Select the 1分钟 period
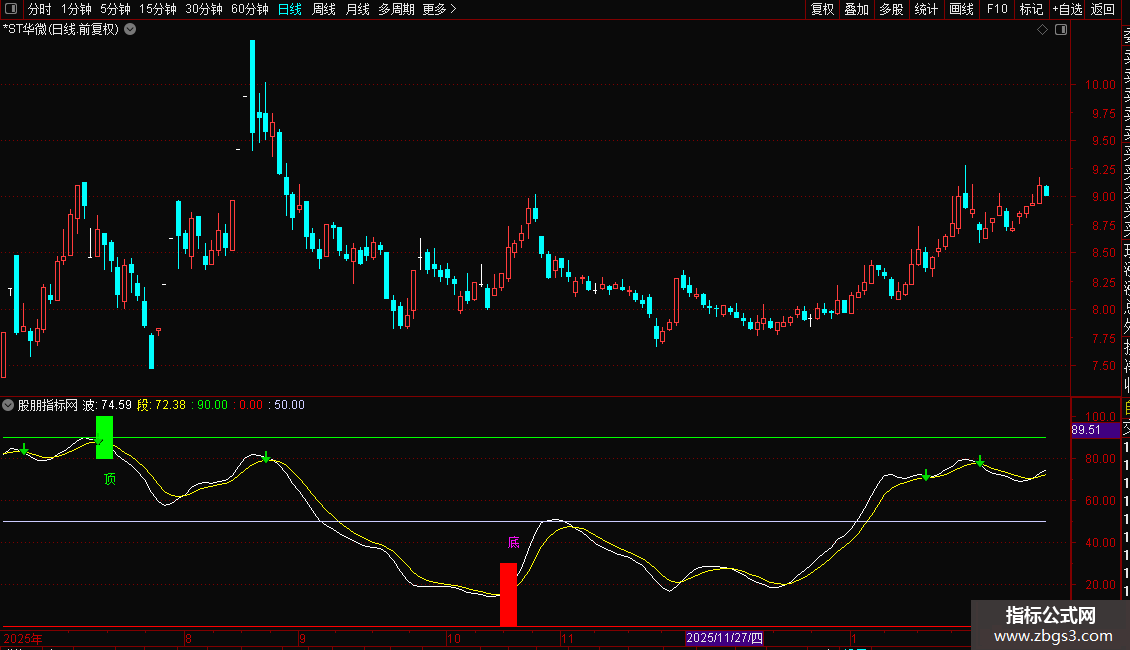 pyautogui.click(x=76, y=9)
